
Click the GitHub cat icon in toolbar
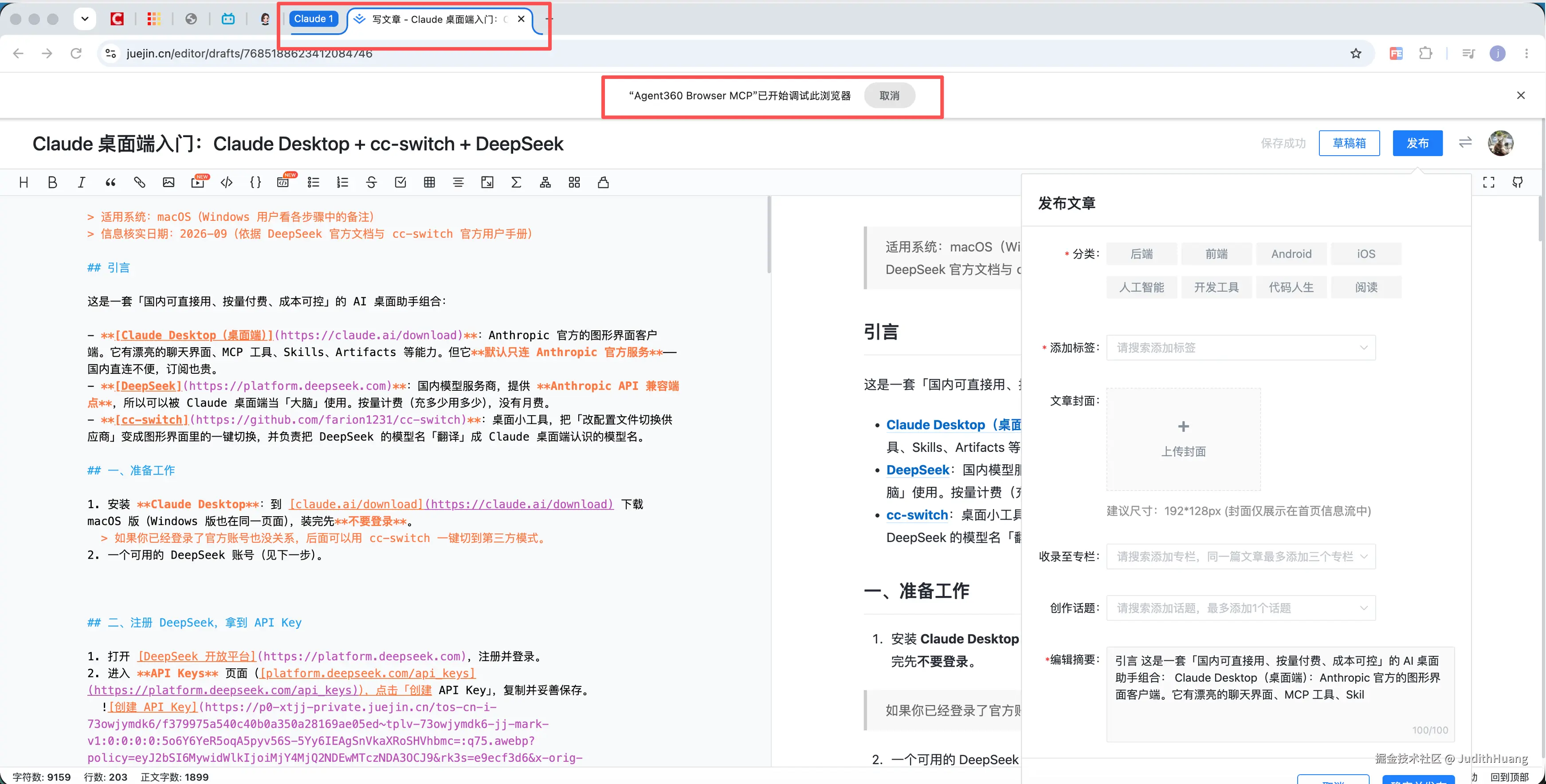tap(1518, 183)
